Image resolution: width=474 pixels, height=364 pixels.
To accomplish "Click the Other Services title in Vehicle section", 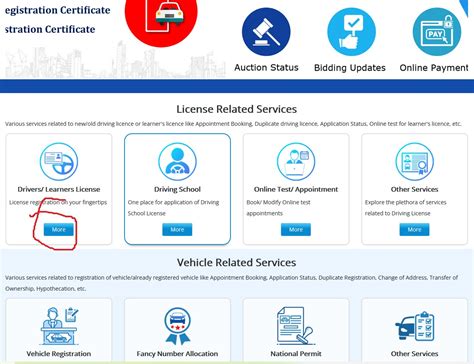I will [x=415, y=354].
